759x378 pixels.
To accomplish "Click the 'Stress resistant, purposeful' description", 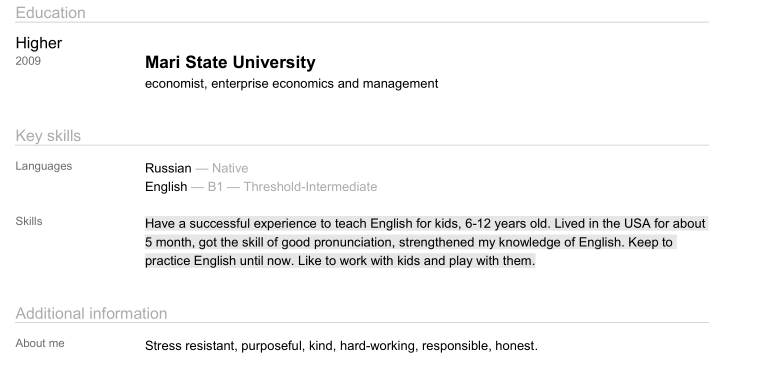I will 341,346.
